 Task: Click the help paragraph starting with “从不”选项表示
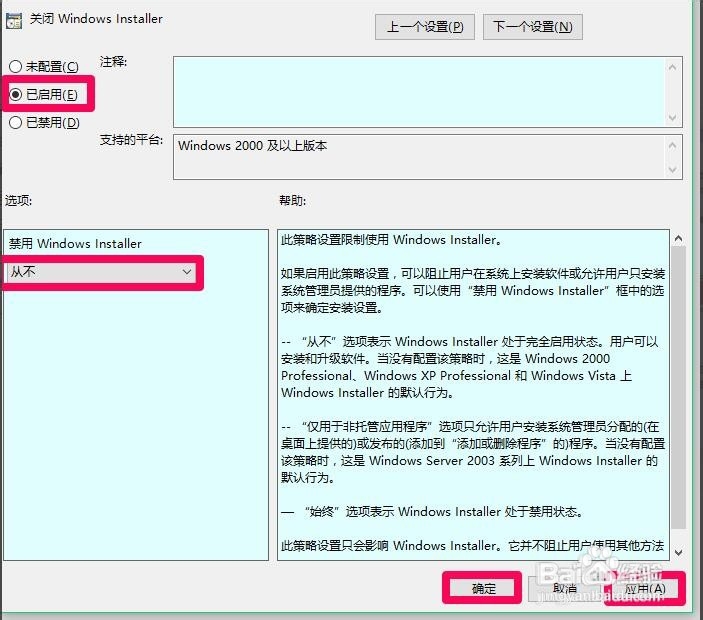point(470,367)
